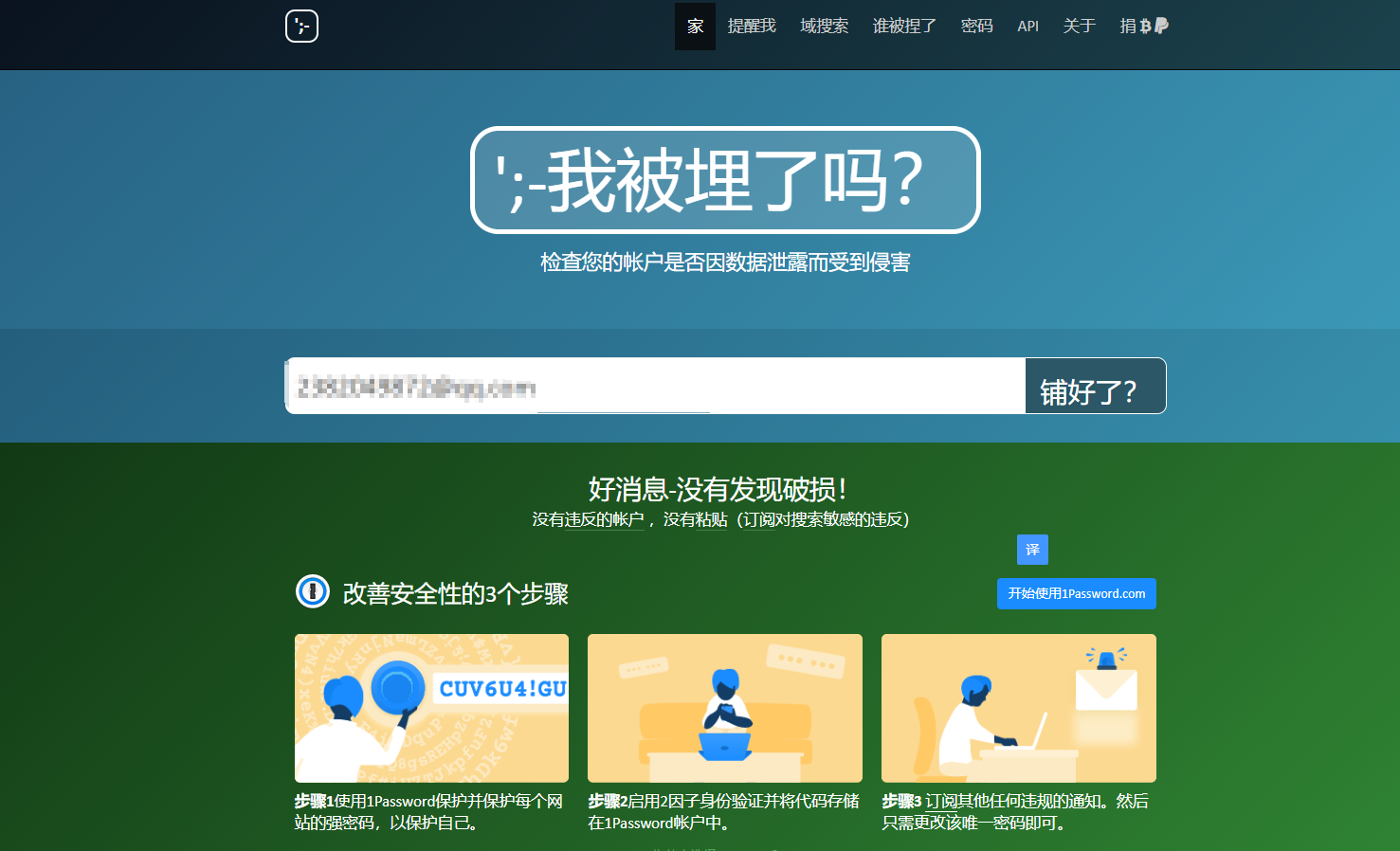Click the email address input field
This screenshot has width=1400, height=851.
point(655,386)
